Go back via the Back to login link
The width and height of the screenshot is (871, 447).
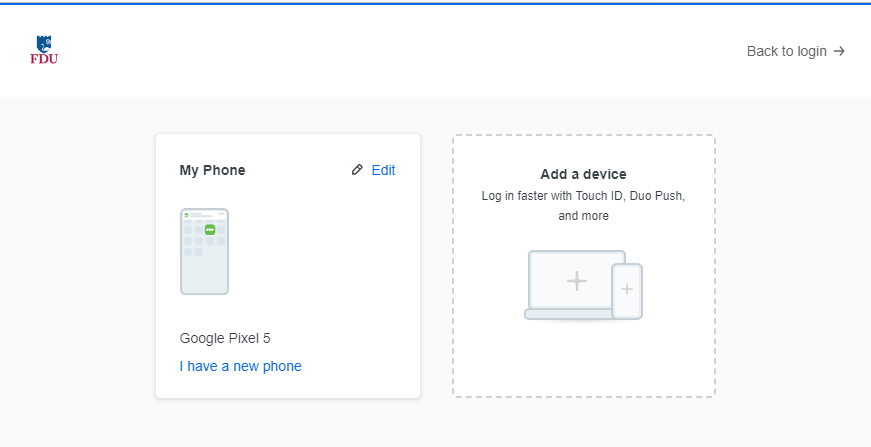point(795,51)
